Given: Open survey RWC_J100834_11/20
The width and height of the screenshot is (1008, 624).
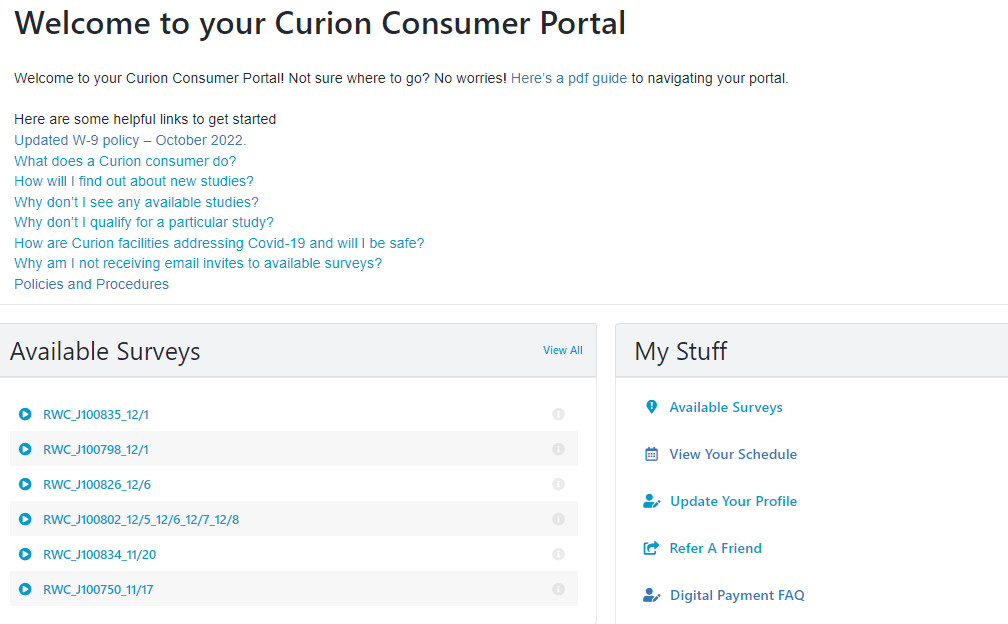Looking at the screenshot, I should pos(100,554).
